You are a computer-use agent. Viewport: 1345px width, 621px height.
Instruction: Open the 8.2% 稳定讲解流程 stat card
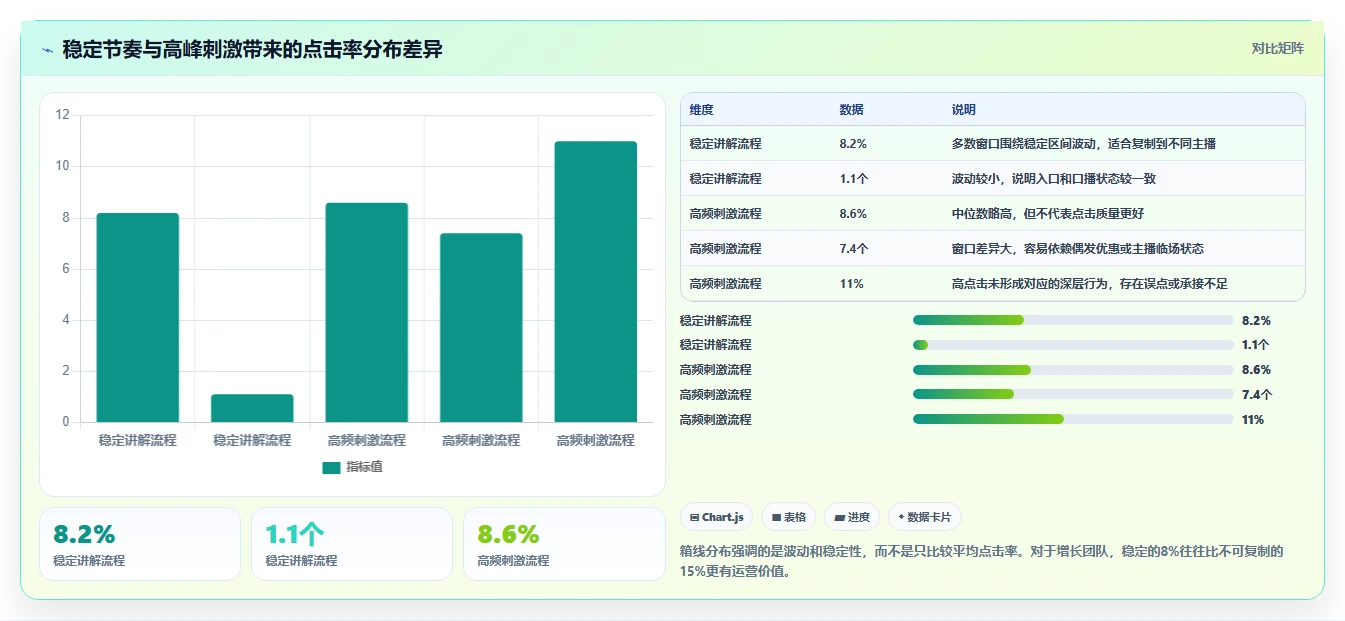tap(140, 544)
